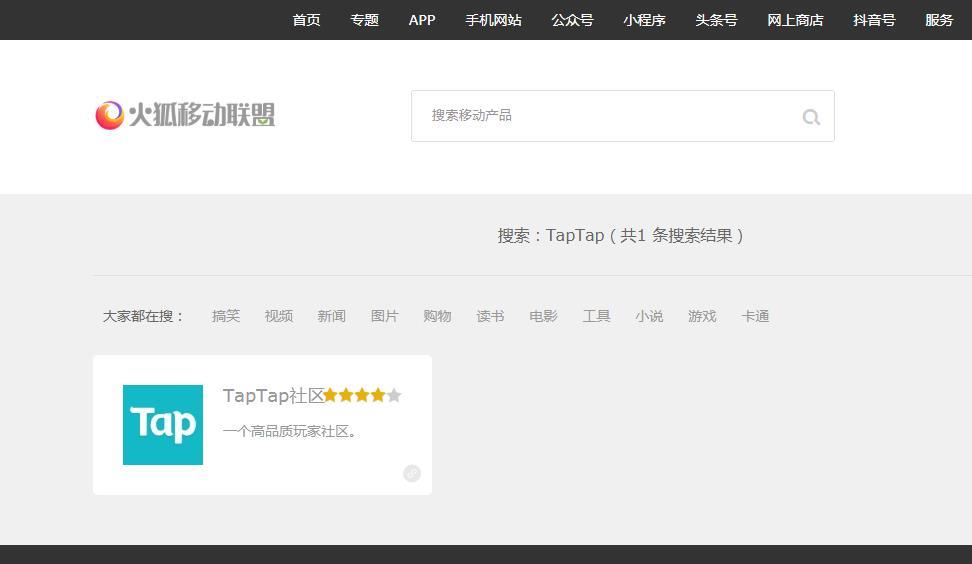
Task: Open 小程序 navigation item
Action: (644, 20)
